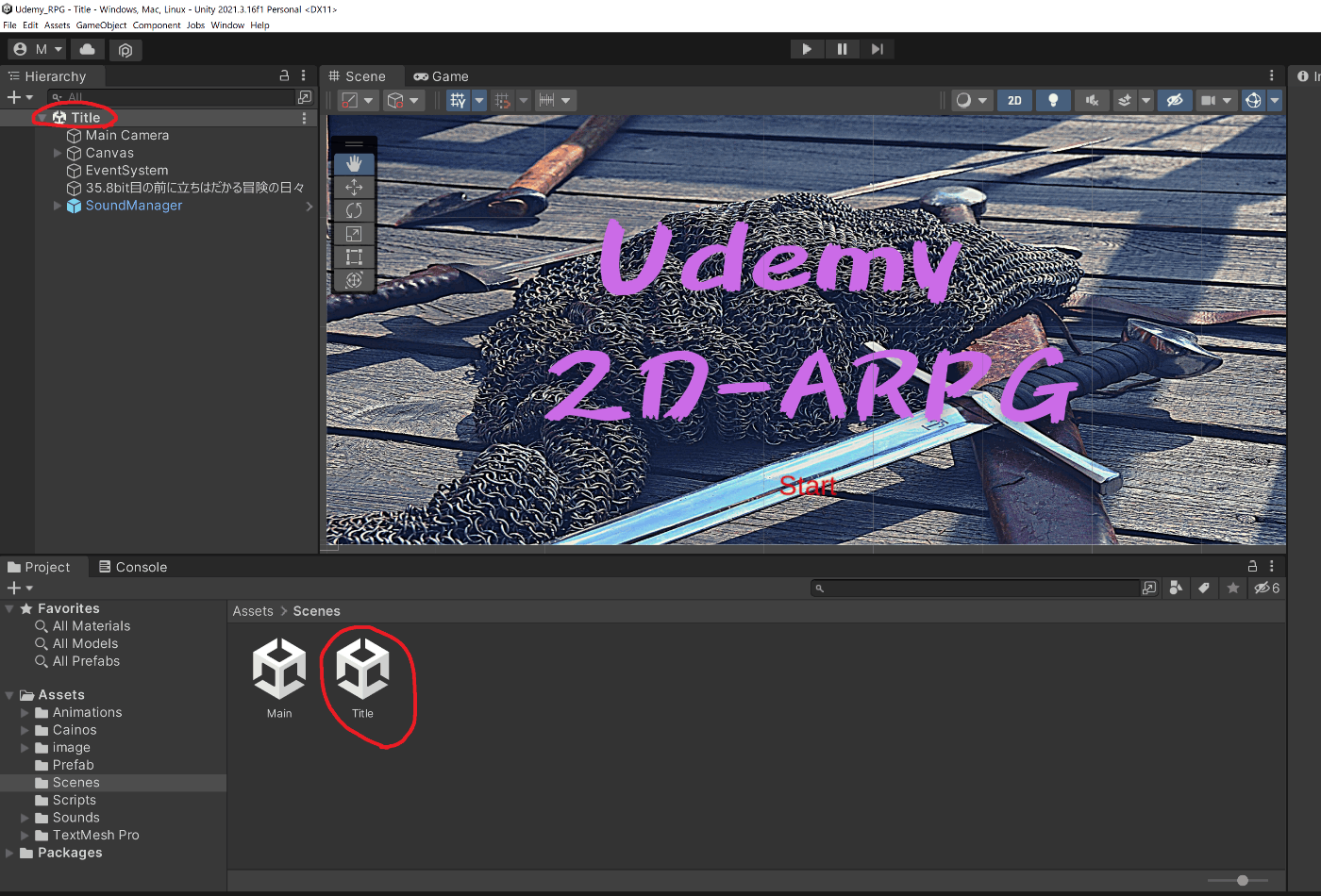Select the Project tab
1321x896 pixels.
[39, 567]
